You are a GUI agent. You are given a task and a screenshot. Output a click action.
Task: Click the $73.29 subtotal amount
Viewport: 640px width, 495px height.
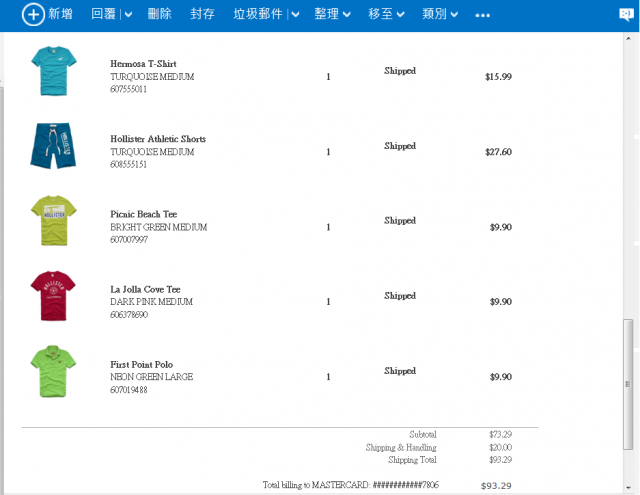coord(500,434)
